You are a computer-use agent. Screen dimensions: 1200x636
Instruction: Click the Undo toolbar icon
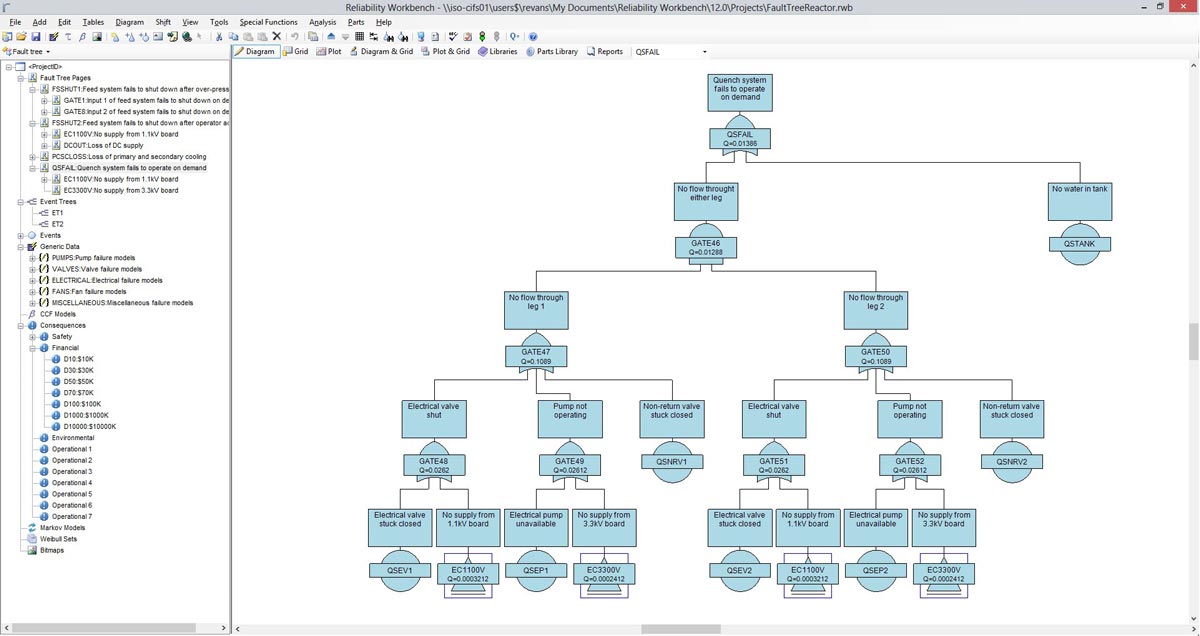point(296,35)
